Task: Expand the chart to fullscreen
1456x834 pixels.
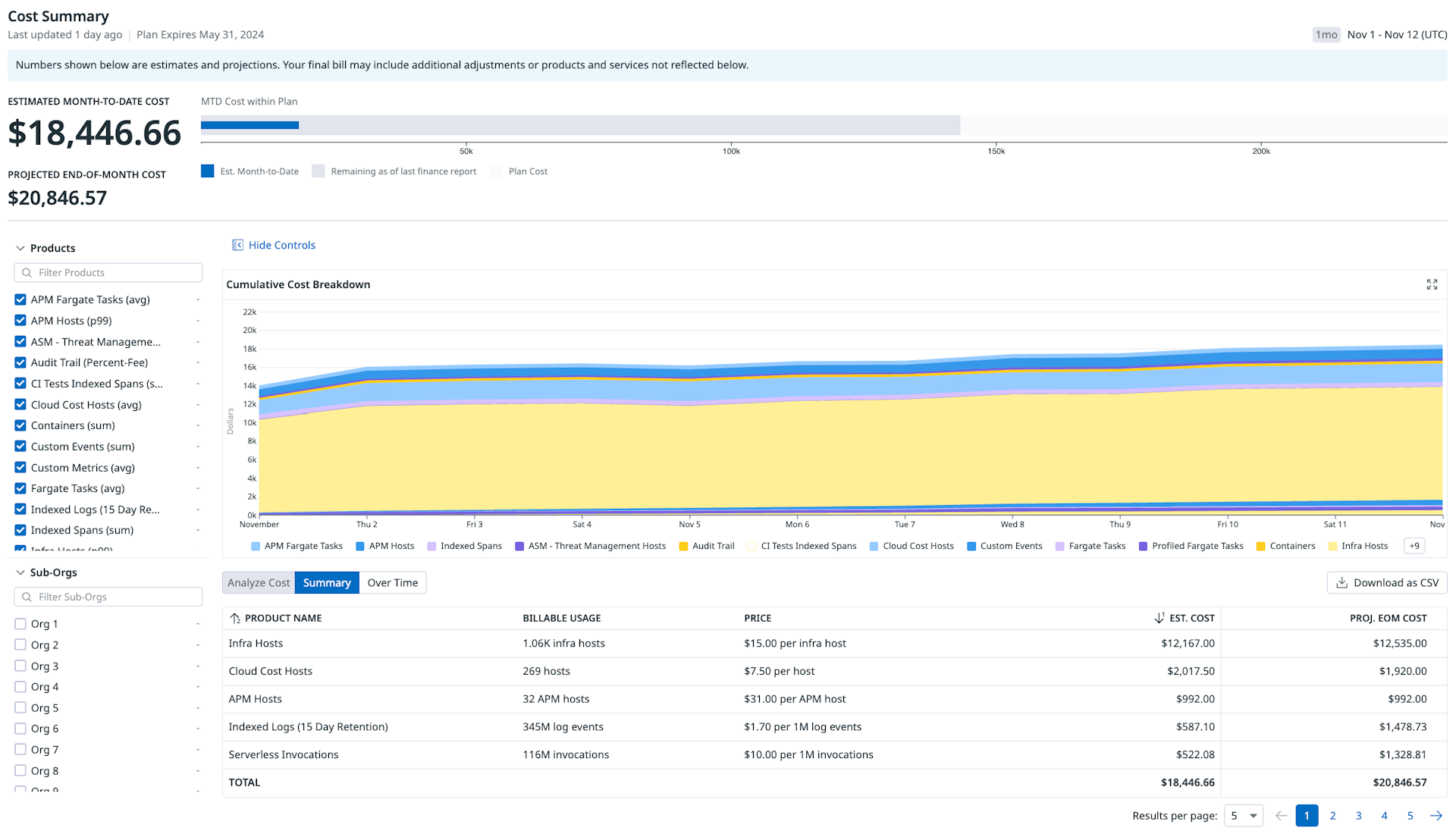Action: click(x=1432, y=284)
